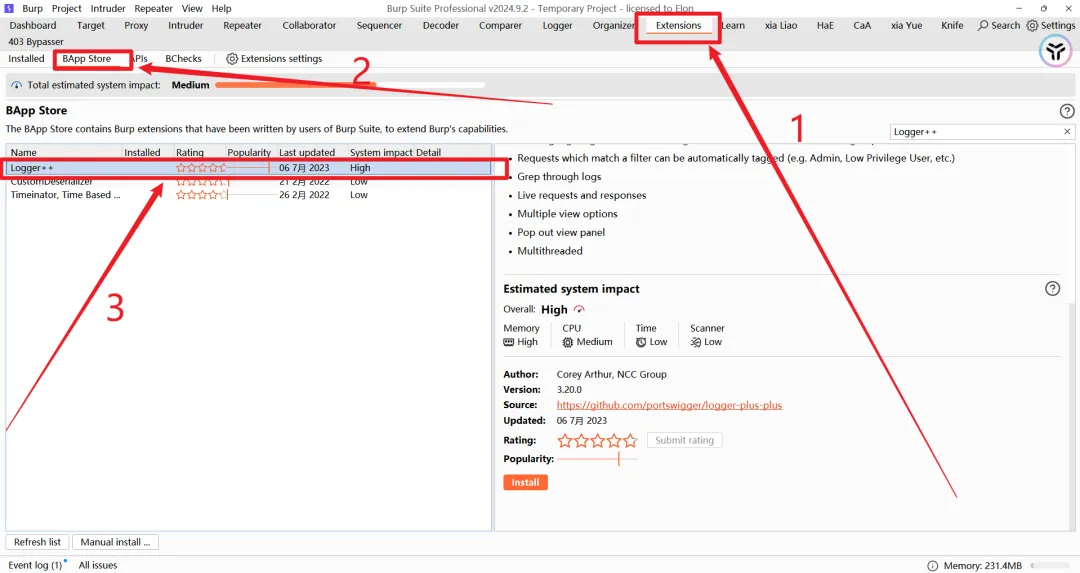Open the View menu

tap(192, 8)
